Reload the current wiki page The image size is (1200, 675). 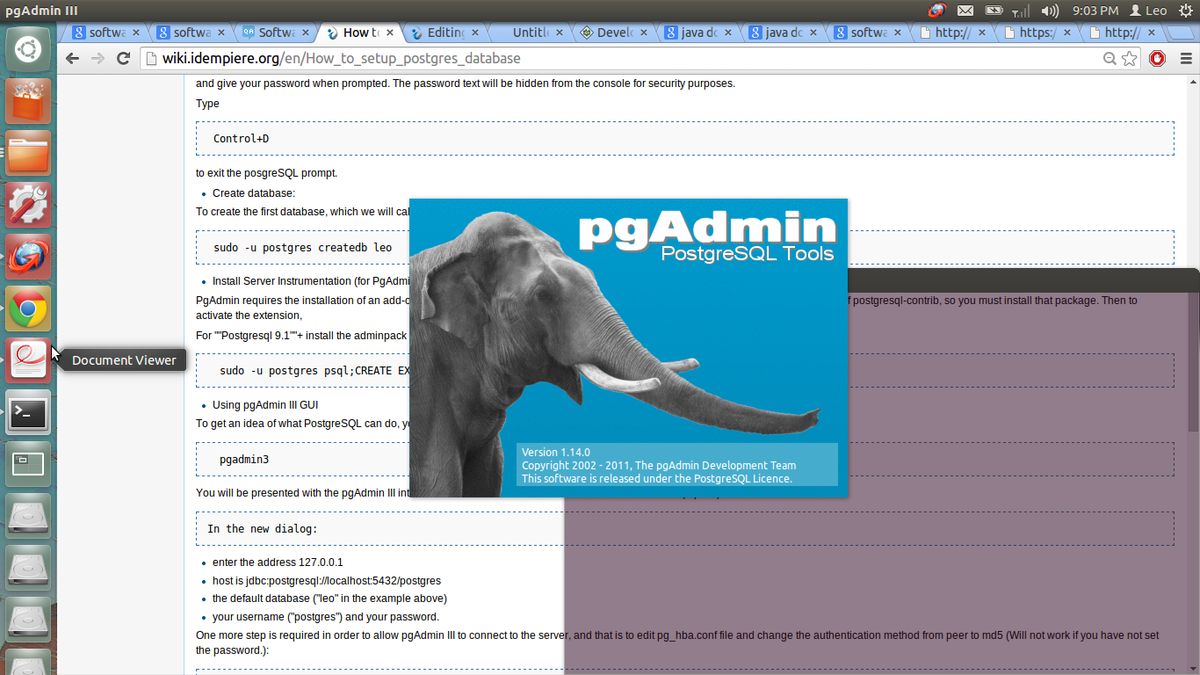pos(123,59)
